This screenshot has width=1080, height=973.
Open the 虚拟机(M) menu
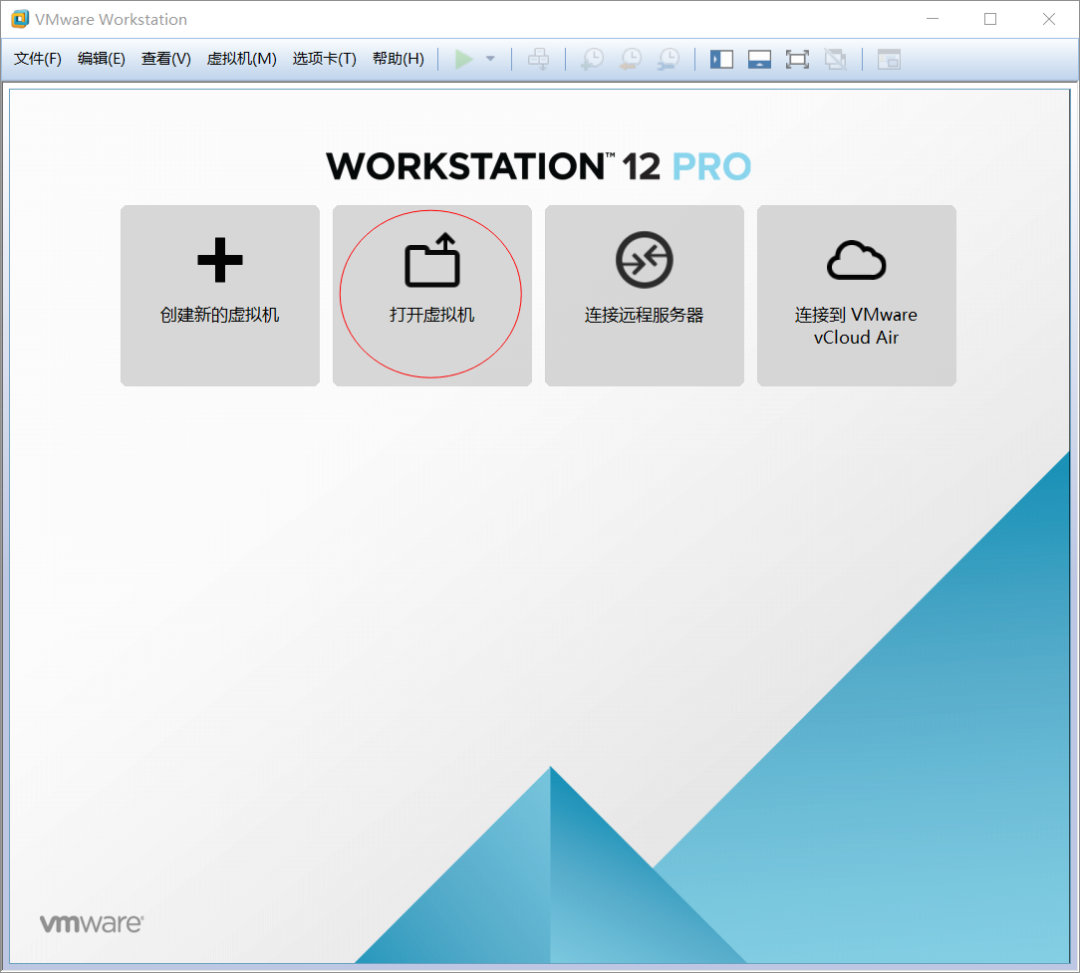click(x=241, y=59)
